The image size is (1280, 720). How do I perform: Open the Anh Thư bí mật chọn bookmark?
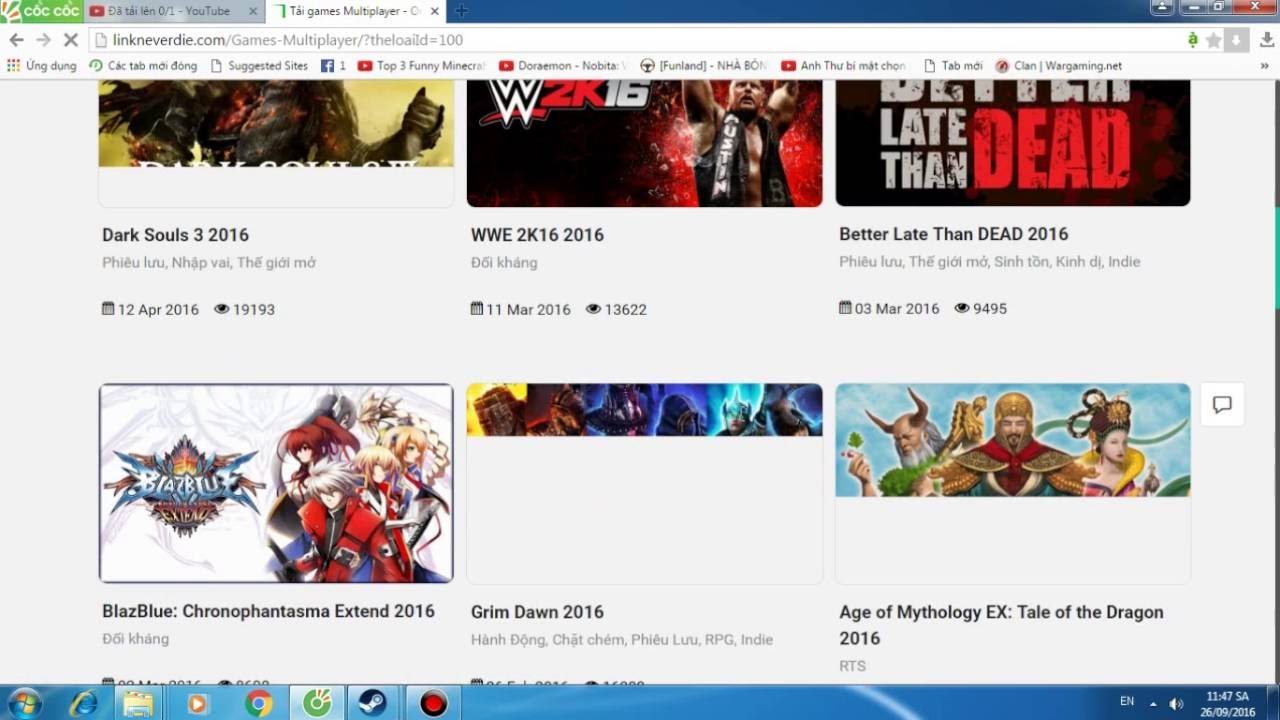(845, 65)
